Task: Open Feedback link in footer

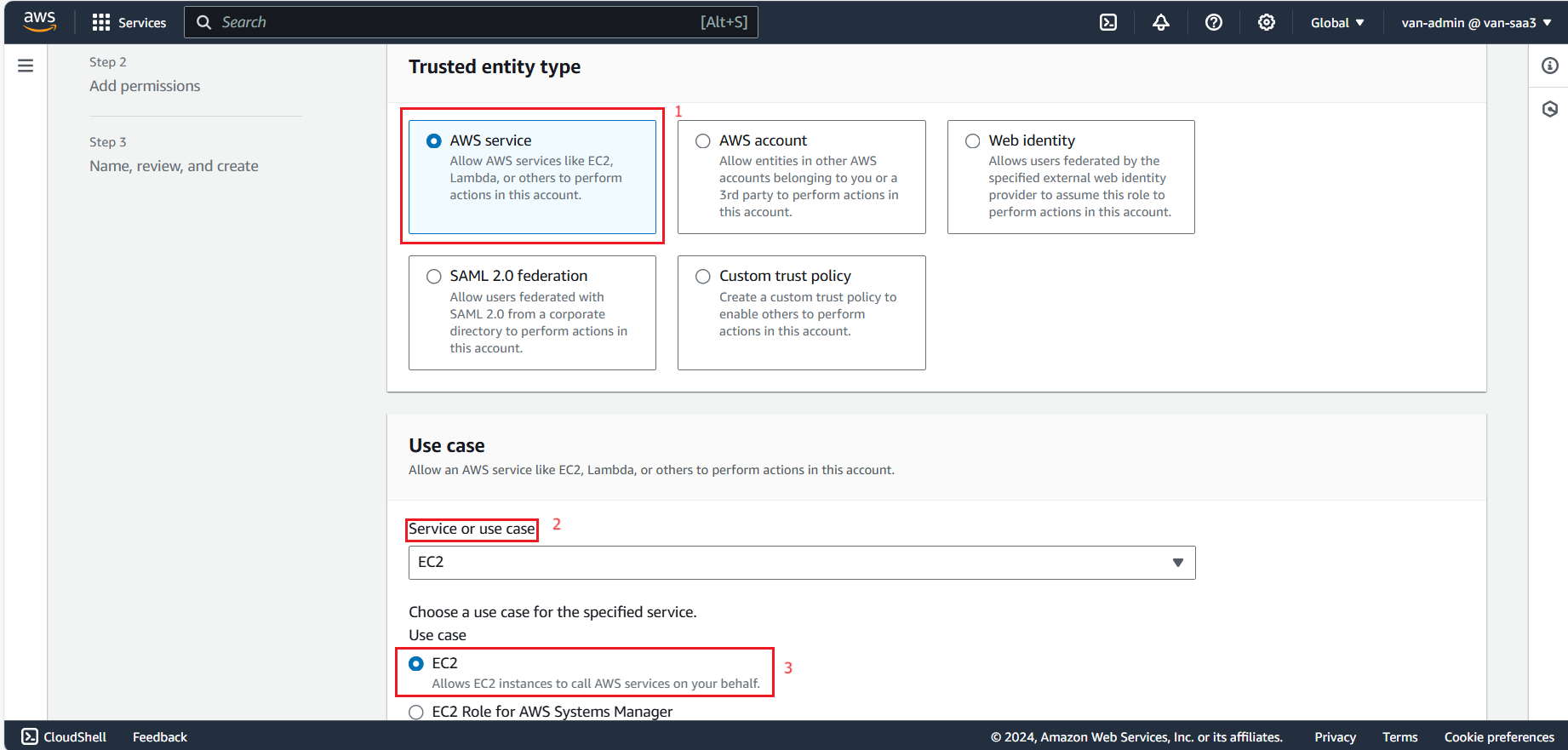Action: coord(160,737)
